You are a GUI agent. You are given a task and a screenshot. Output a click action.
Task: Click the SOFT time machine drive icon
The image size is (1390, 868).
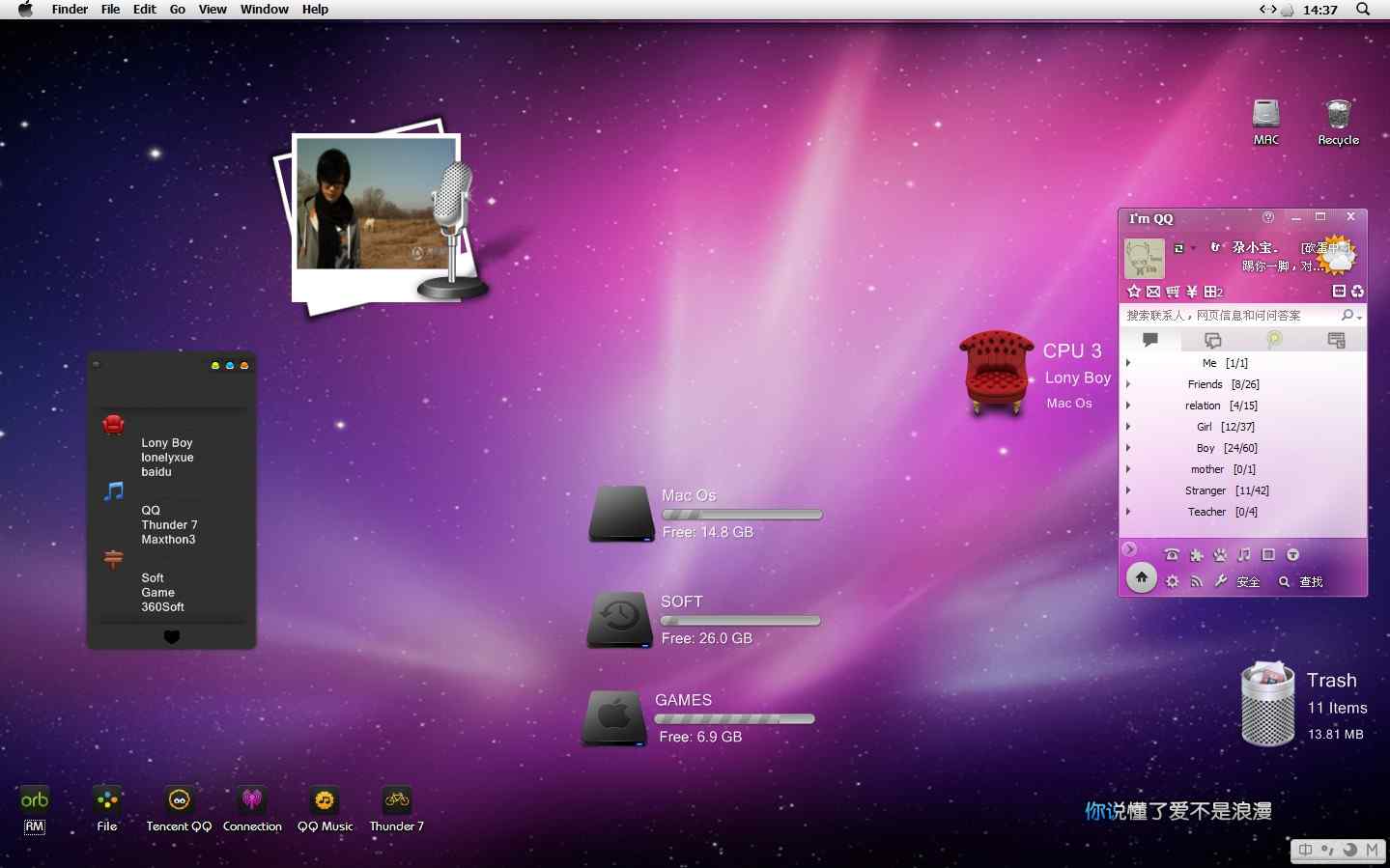click(x=620, y=620)
